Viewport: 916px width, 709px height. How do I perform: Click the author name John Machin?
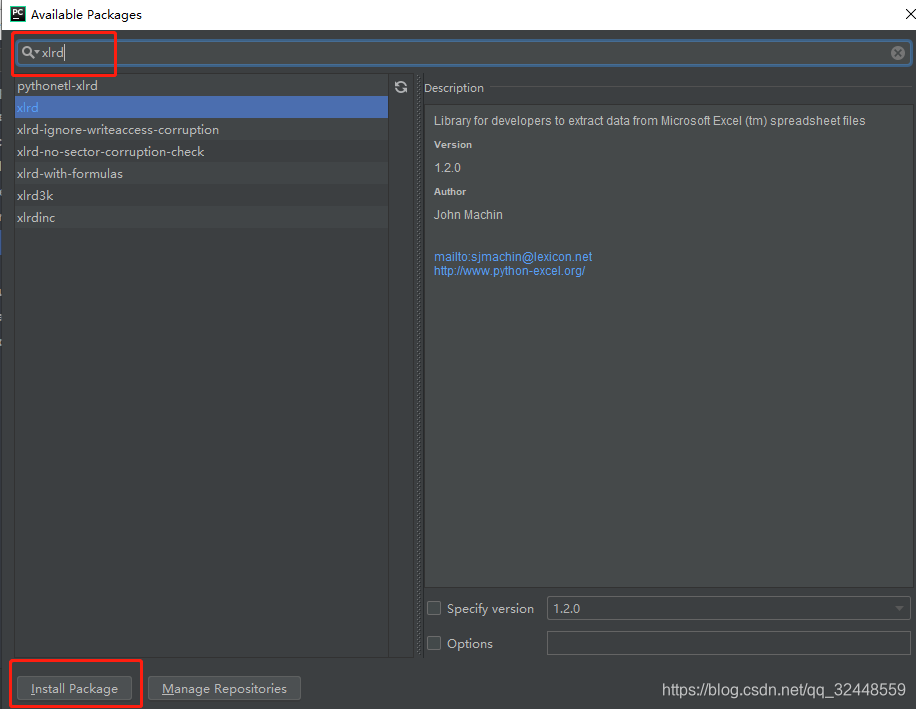point(468,215)
